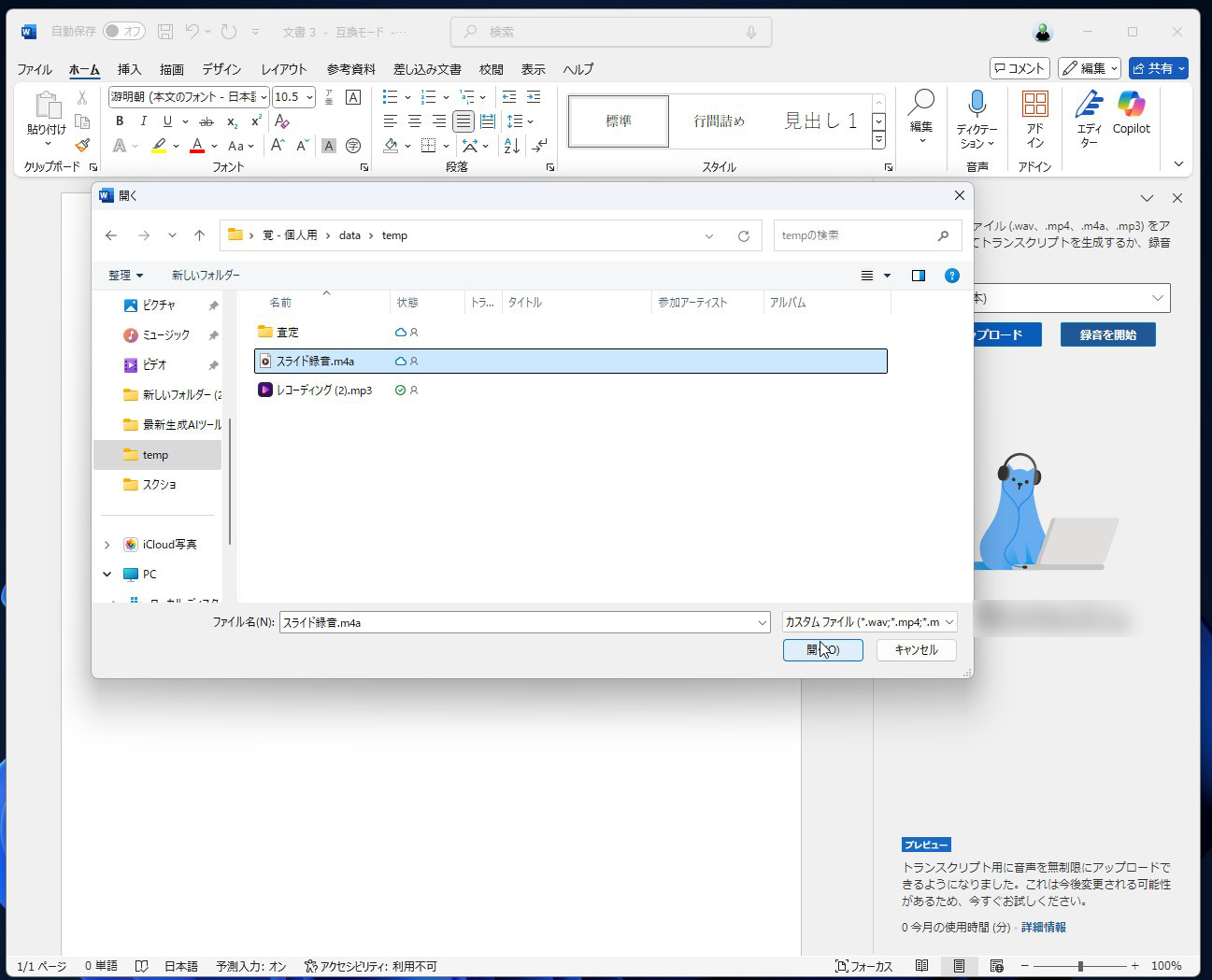This screenshot has height=980, width=1212.
Task: Click the キャンセル button
Action: [x=916, y=650]
